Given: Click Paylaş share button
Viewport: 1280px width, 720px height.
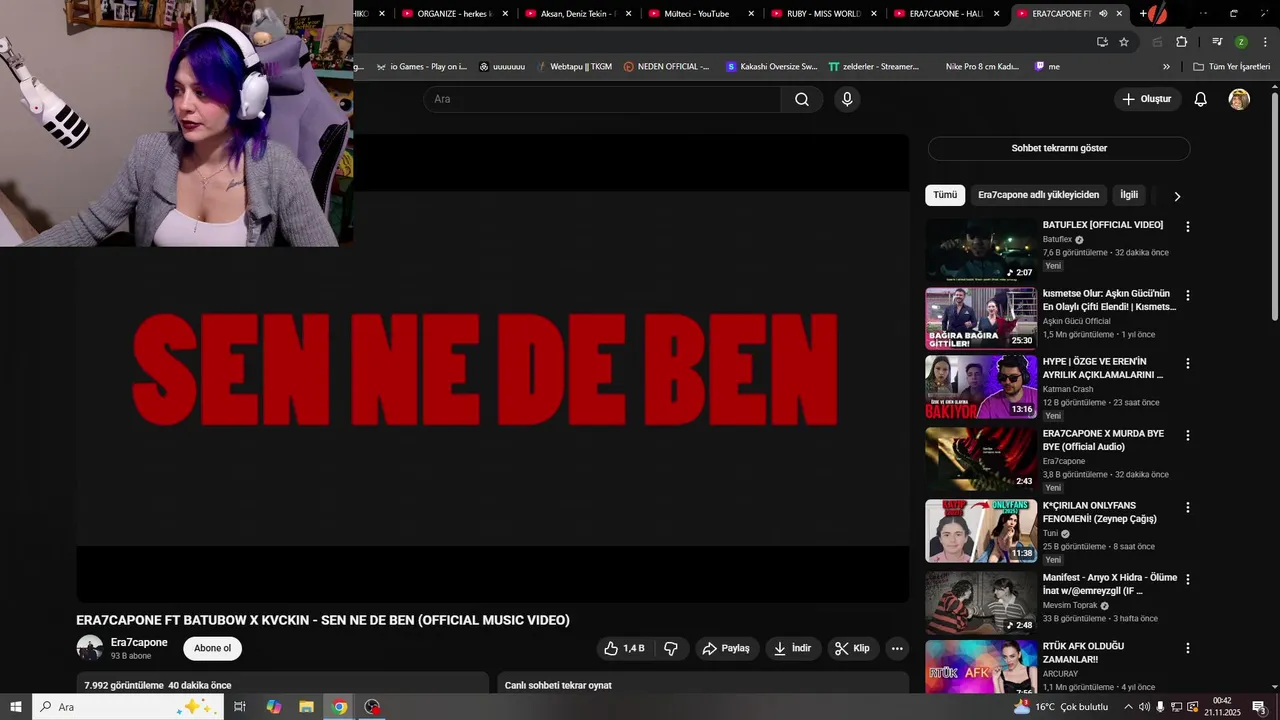Looking at the screenshot, I should pyautogui.click(x=727, y=648).
